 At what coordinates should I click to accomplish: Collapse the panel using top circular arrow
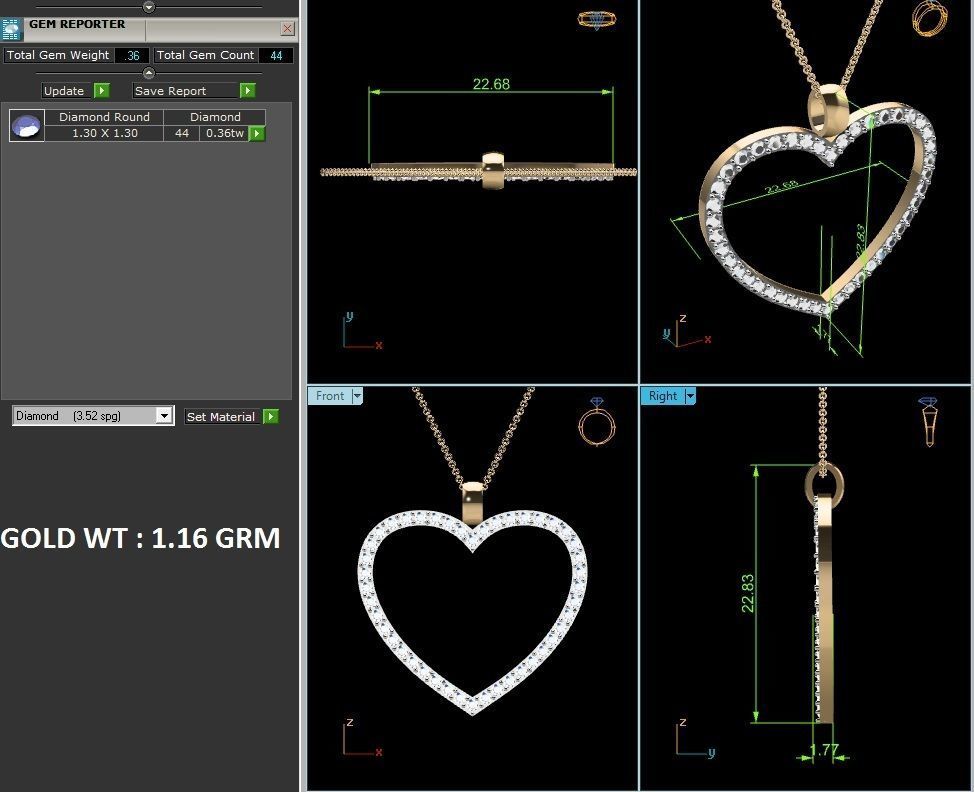pyautogui.click(x=148, y=7)
